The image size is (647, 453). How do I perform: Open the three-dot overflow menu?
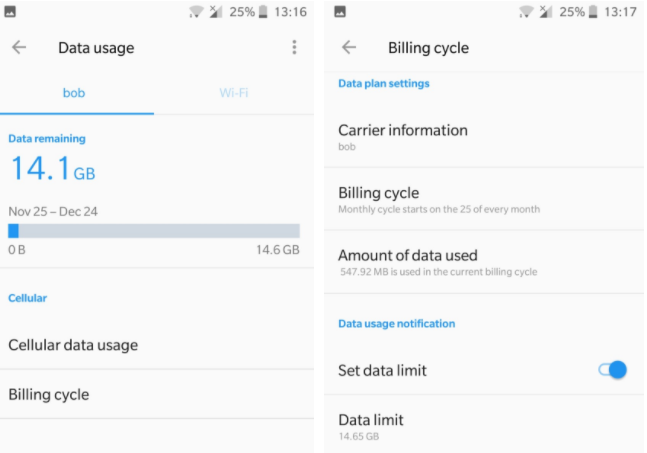[294, 47]
